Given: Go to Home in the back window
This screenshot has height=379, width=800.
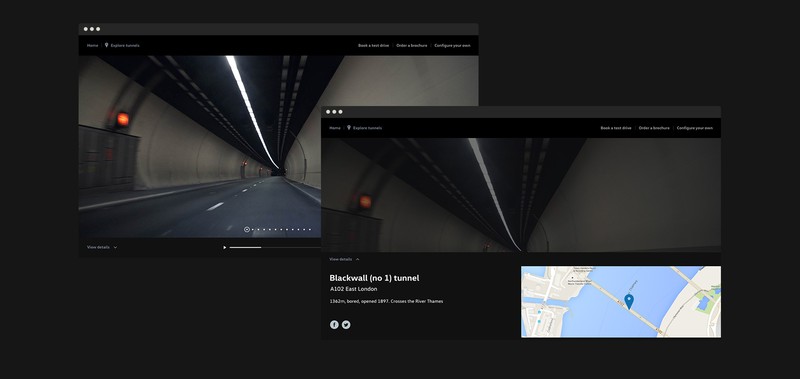Looking at the screenshot, I should [92, 45].
